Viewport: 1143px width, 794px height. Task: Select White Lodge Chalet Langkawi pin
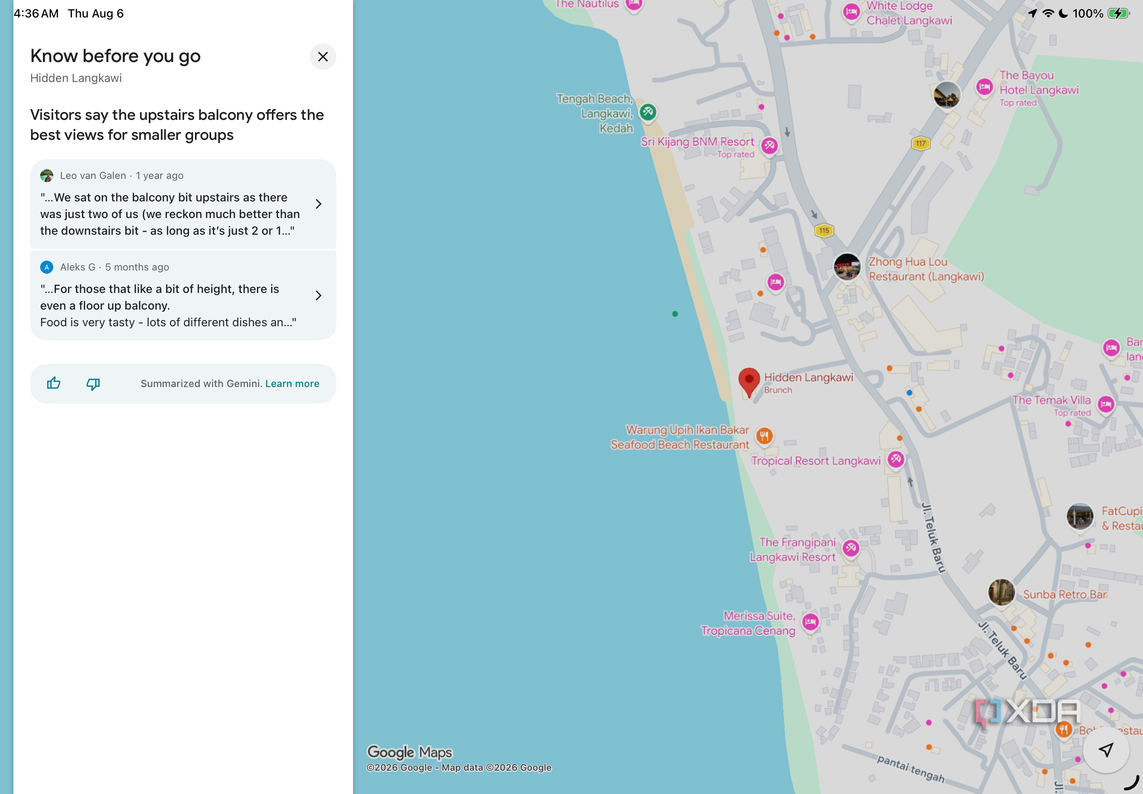(x=851, y=12)
